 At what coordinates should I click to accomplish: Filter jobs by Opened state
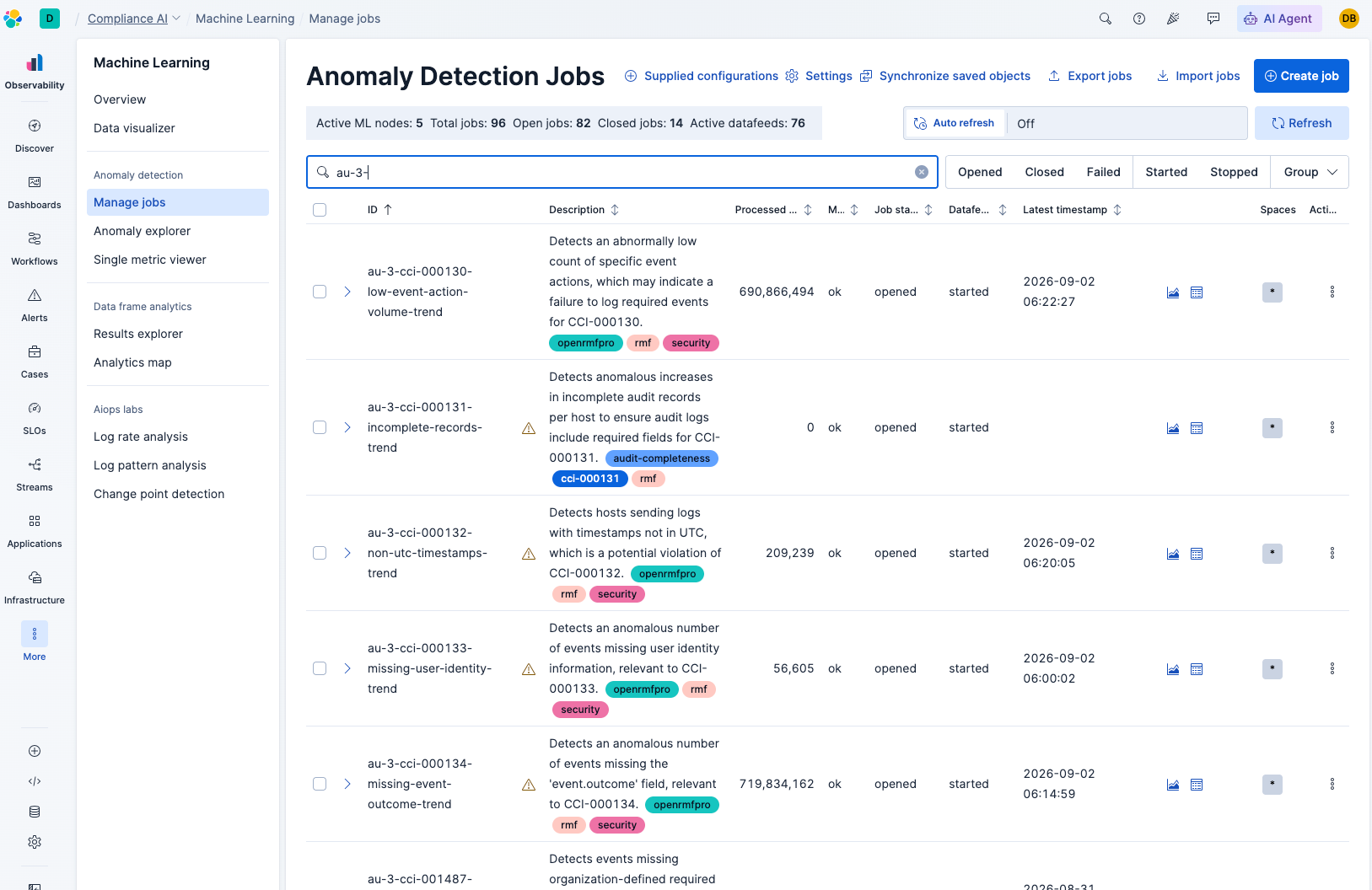pos(980,172)
